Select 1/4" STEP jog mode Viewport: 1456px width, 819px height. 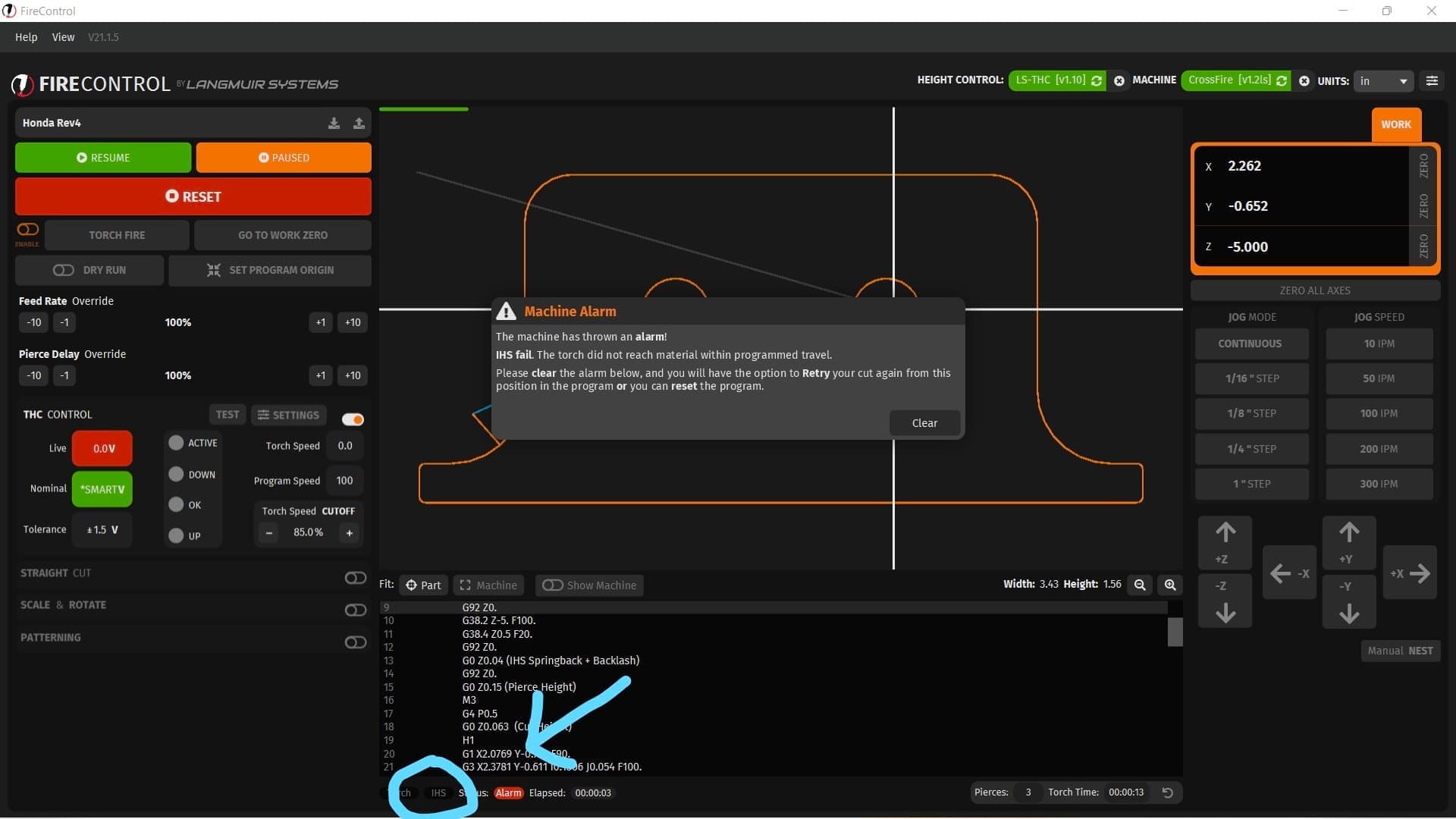1251,449
